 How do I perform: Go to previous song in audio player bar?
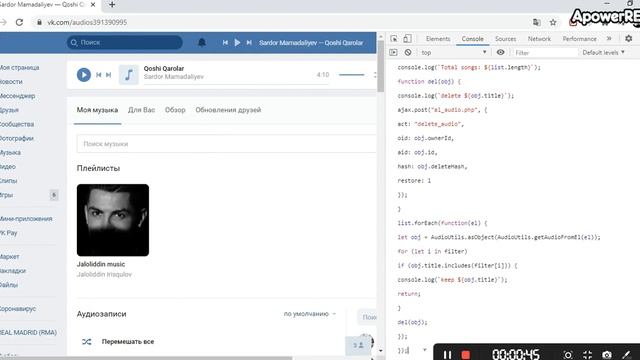[x=98, y=75]
